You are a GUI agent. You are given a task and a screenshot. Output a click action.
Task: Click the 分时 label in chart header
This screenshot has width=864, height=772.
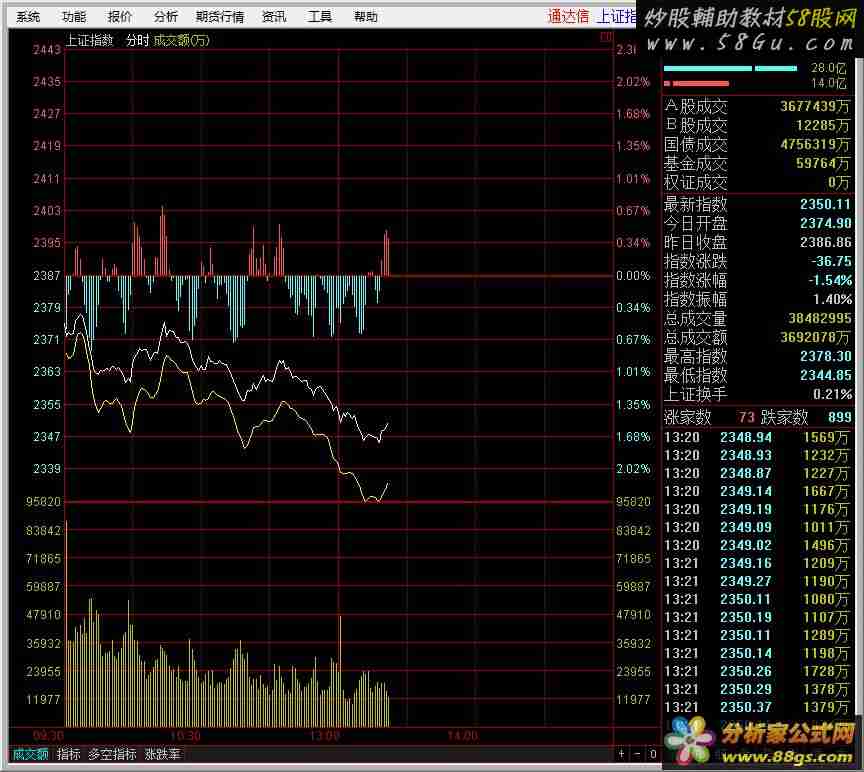(x=137, y=40)
